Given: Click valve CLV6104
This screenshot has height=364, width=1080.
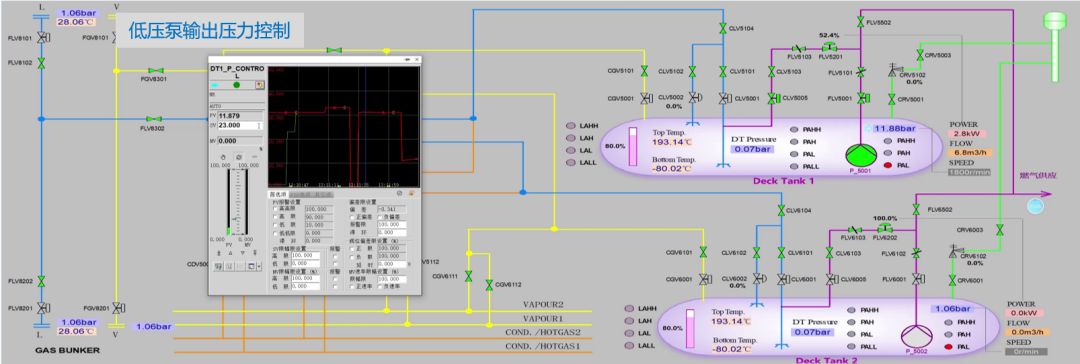Looking at the screenshot, I should click(780, 210).
